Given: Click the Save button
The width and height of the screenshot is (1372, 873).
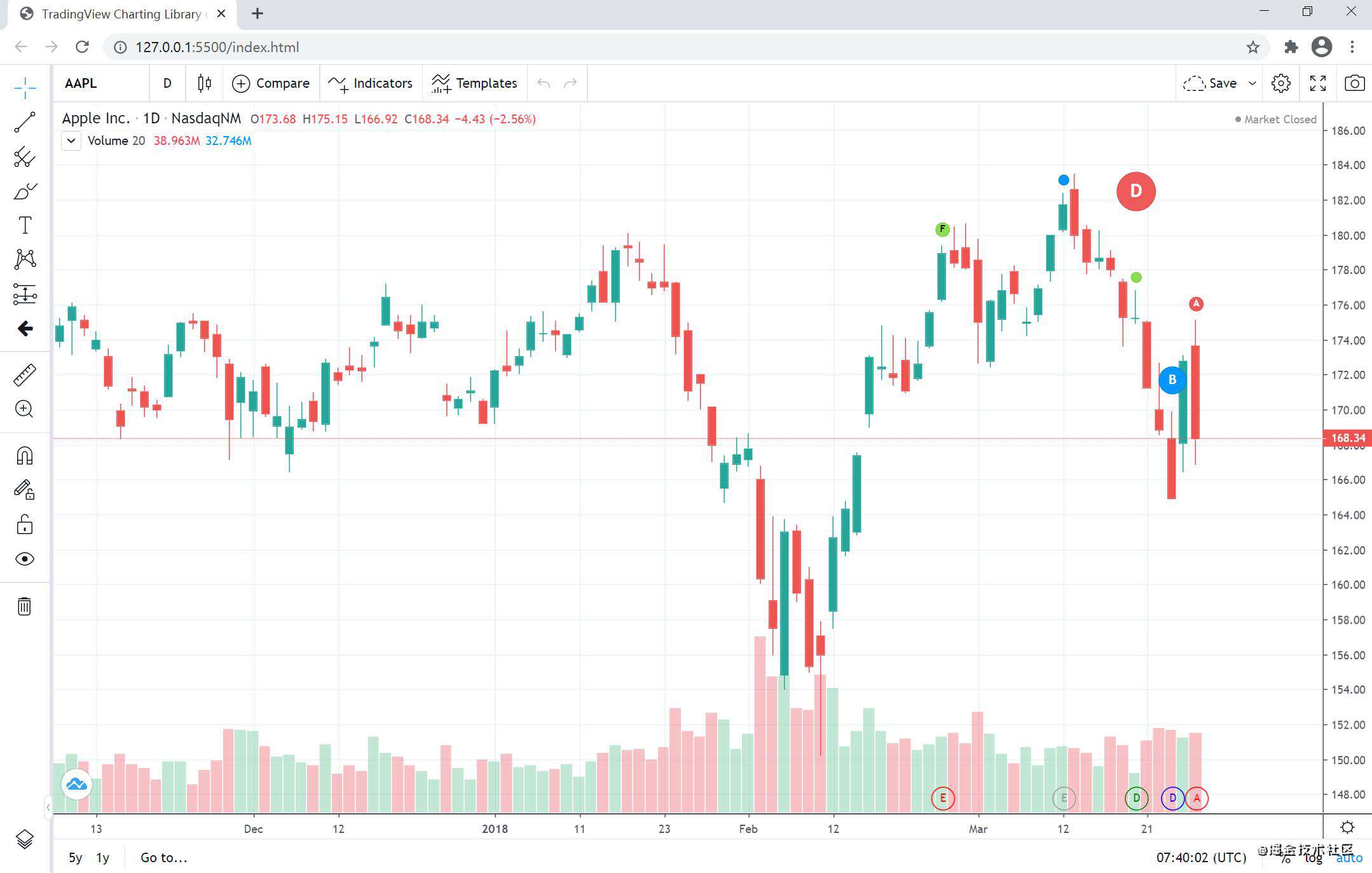Looking at the screenshot, I should [1210, 83].
